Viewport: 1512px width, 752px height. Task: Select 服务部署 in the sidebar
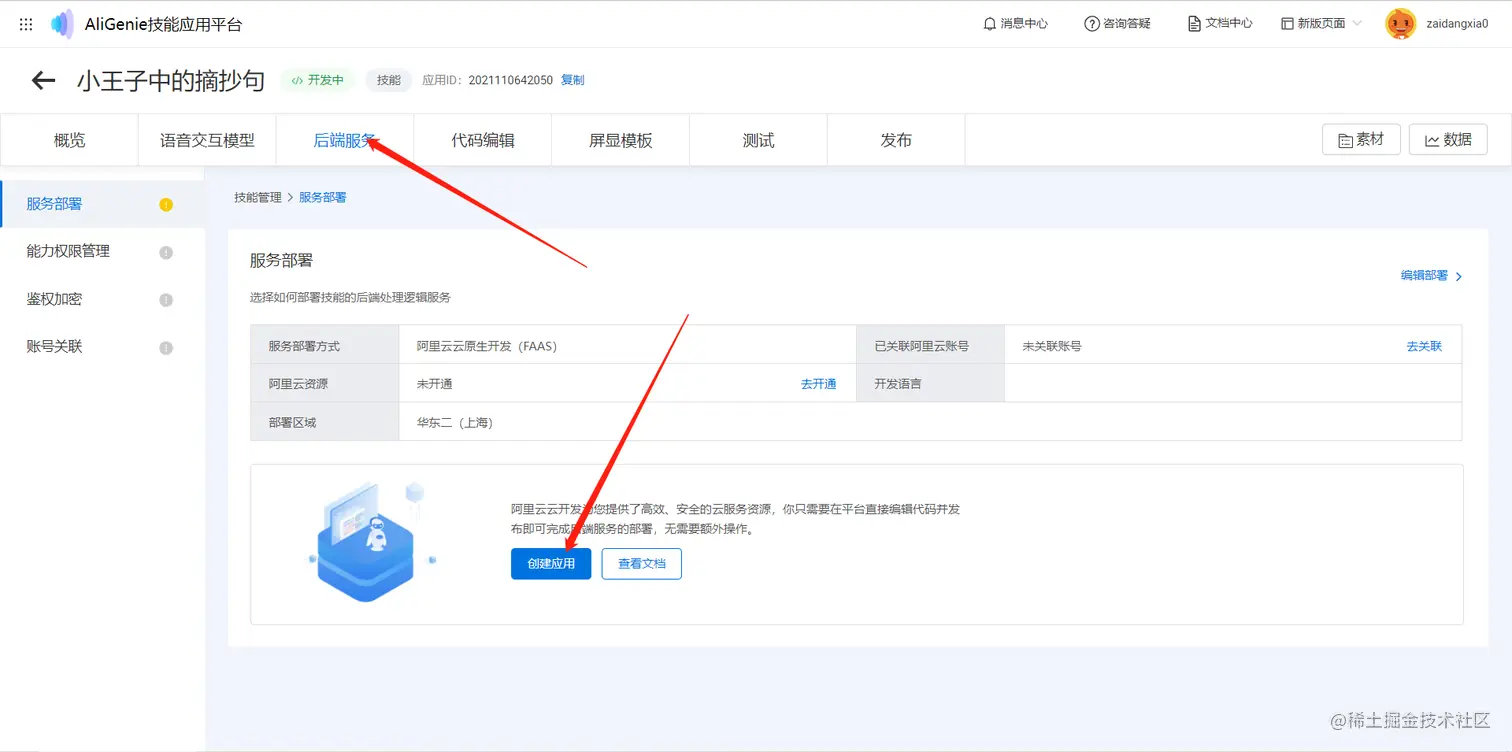tap(102, 204)
